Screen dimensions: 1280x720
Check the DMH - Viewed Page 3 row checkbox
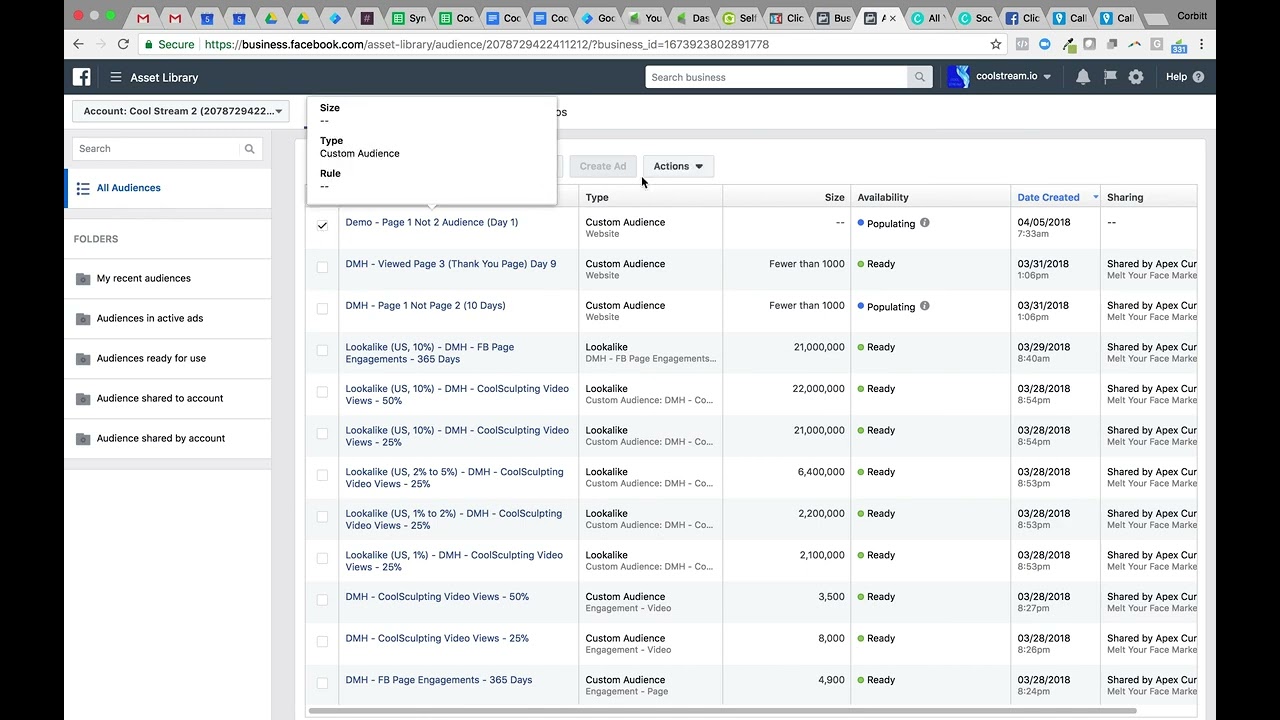coord(322,267)
